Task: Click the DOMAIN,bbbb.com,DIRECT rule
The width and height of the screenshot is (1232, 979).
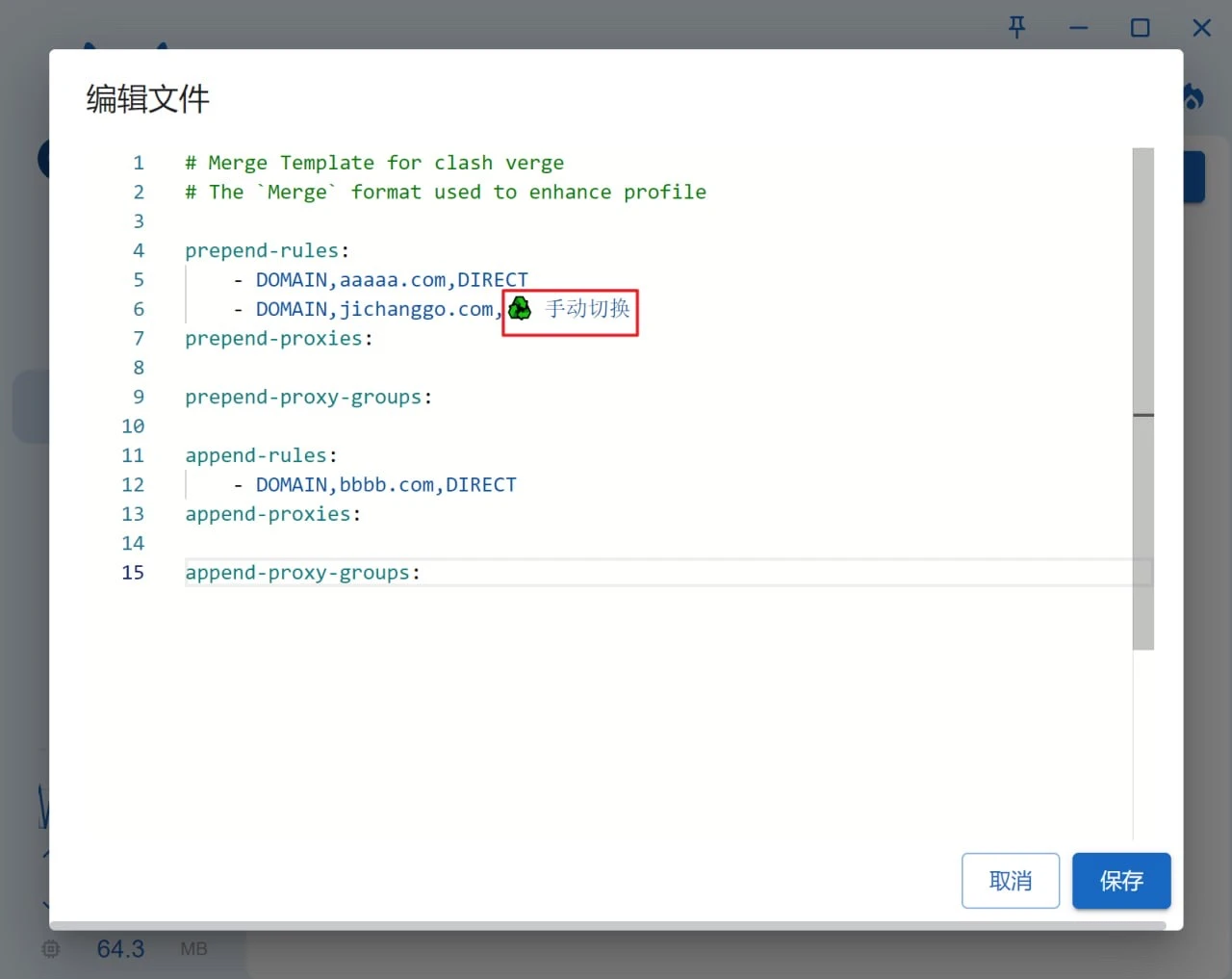Action: [385, 485]
